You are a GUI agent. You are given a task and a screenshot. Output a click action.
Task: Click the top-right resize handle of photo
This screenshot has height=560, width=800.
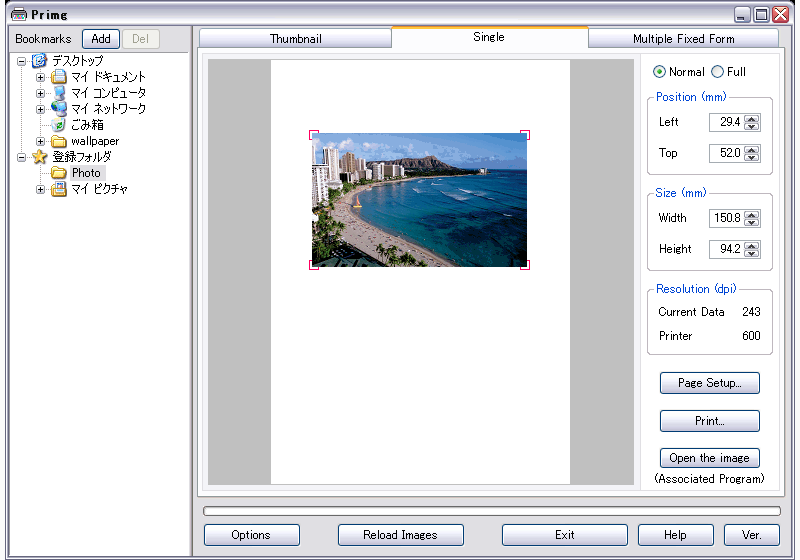pyautogui.click(x=526, y=135)
